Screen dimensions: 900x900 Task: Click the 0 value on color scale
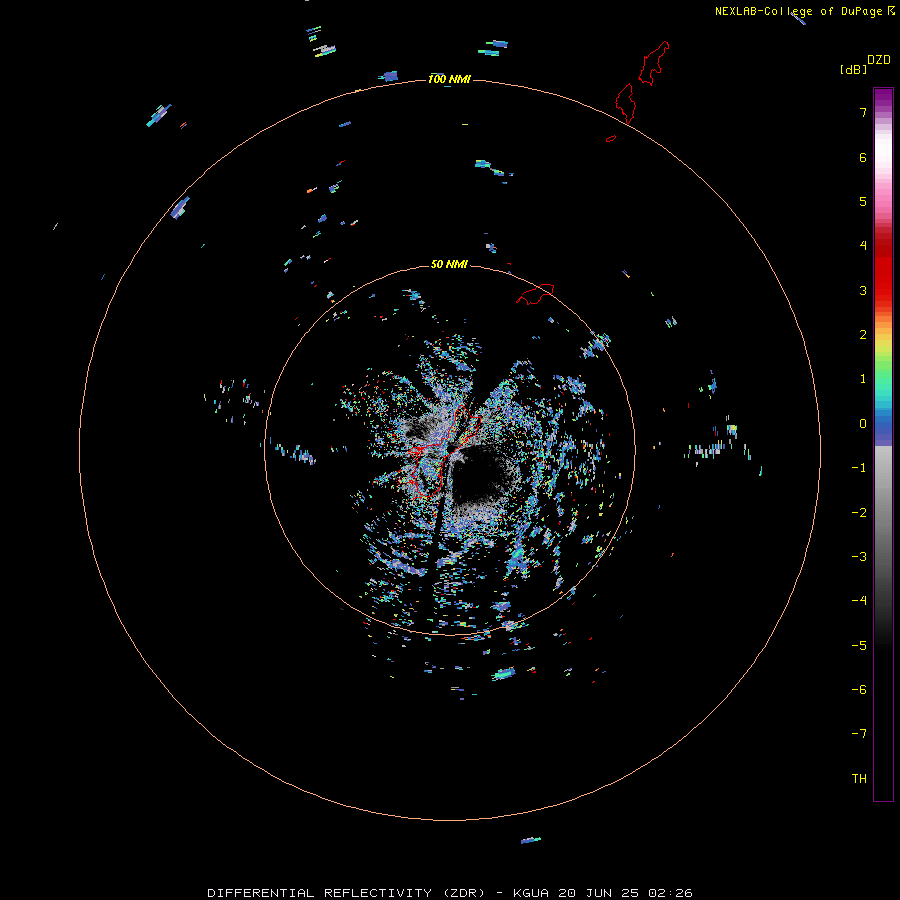coord(863,424)
